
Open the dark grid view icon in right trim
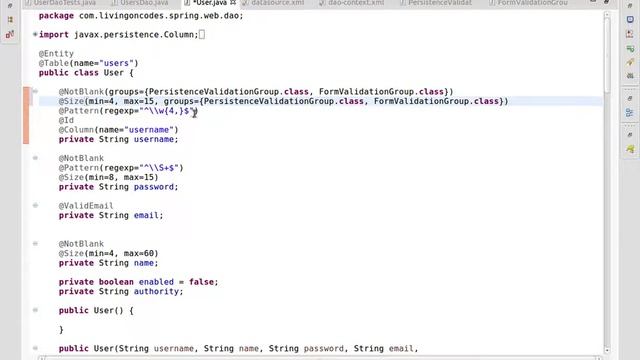630,76
